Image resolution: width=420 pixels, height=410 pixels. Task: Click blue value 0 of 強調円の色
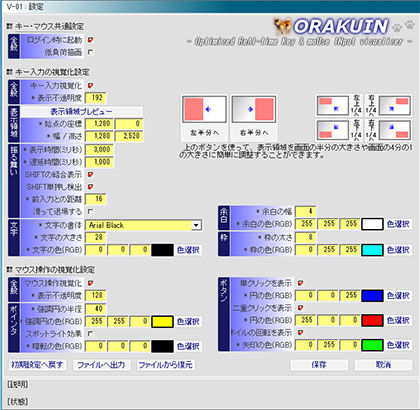tap(140, 322)
